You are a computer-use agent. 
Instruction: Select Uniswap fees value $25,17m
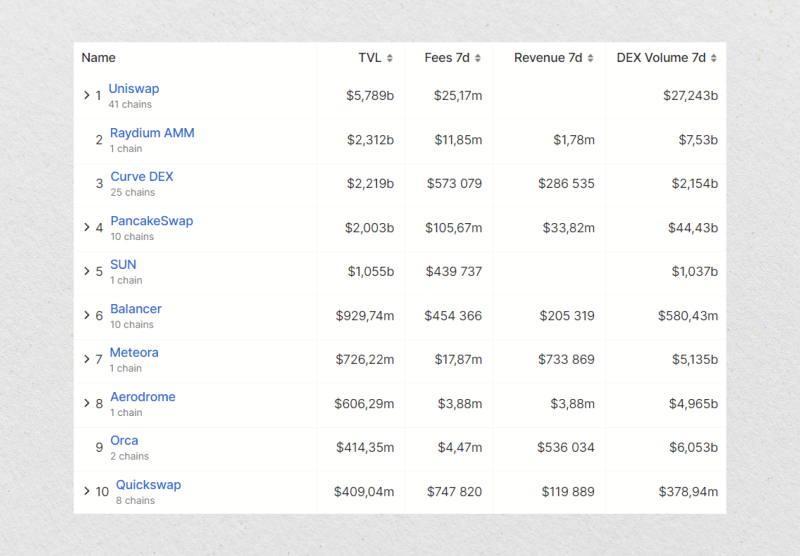click(458, 95)
